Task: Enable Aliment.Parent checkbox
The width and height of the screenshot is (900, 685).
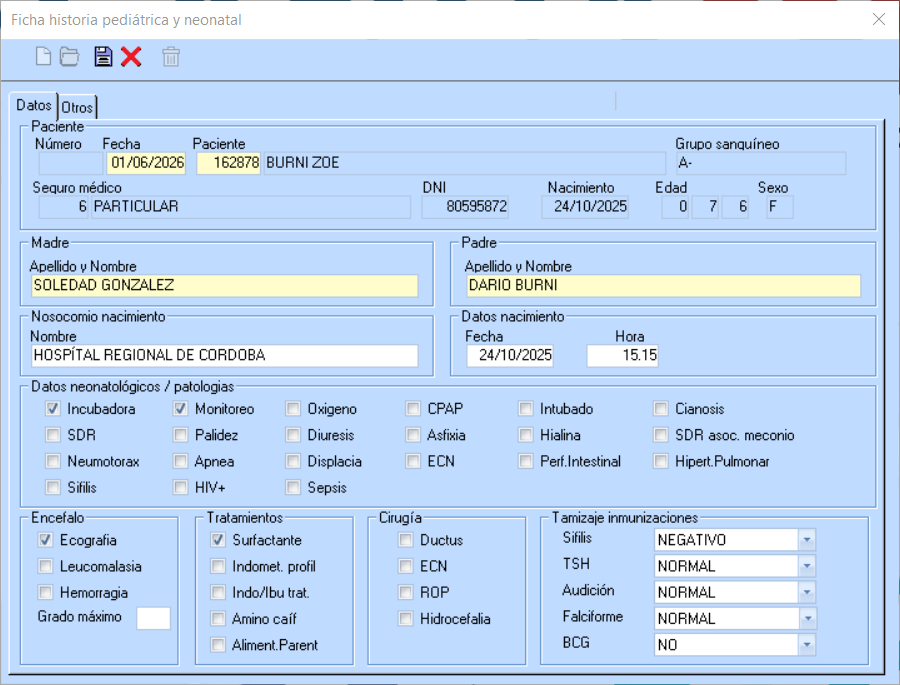Action: pos(218,645)
